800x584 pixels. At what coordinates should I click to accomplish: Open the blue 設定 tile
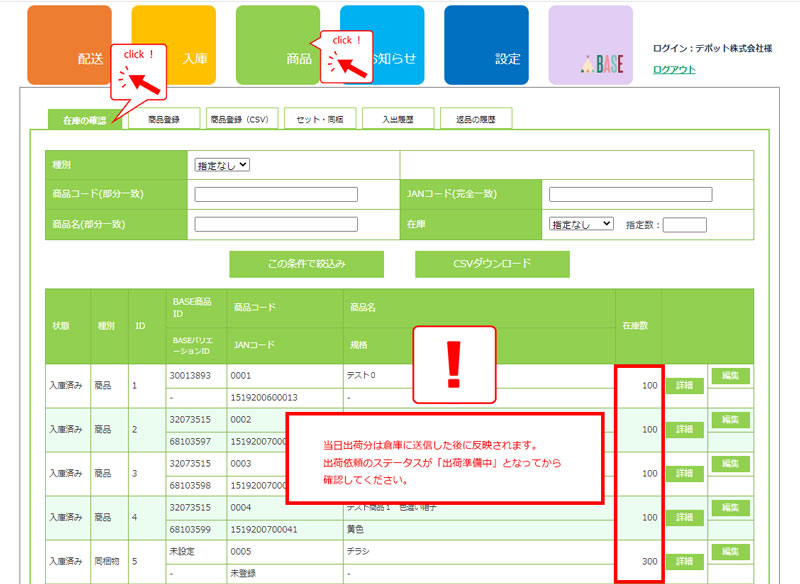pos(486,45)
